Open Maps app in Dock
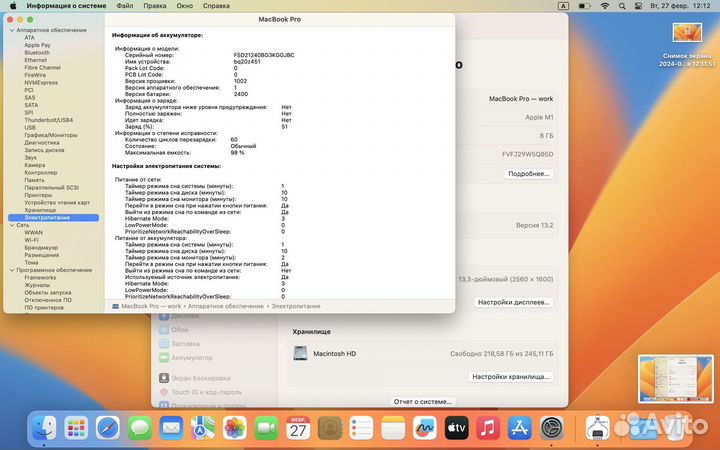 click(203, 428)
